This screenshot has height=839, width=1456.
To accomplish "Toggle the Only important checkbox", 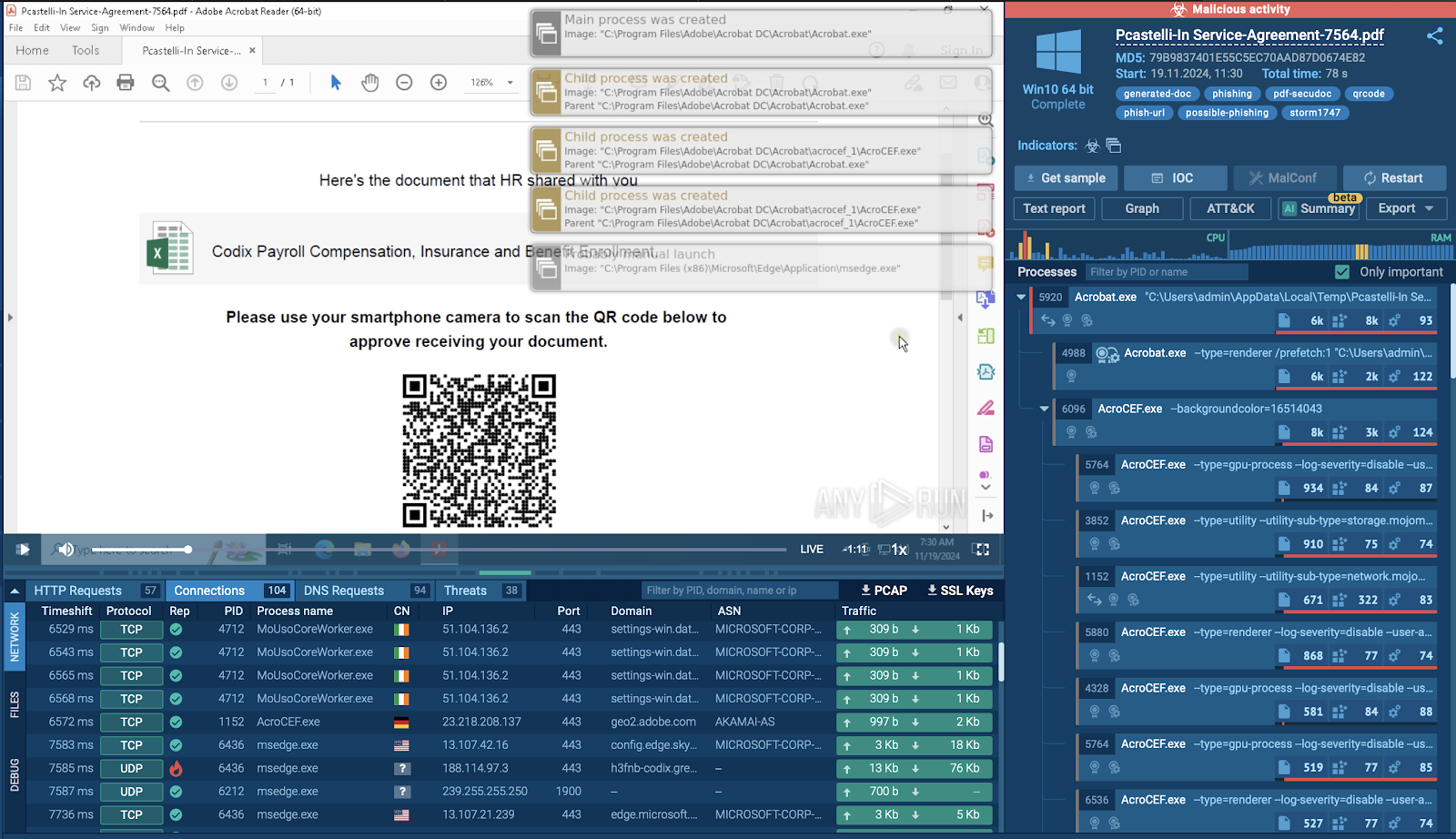I will point(1342,272).
